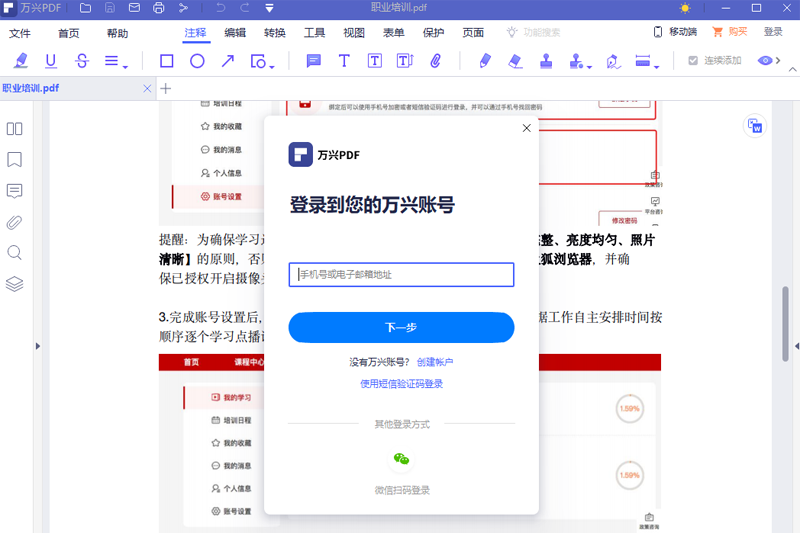Select the rectangle shape tool
The image size is (800, 533).
(166, 61)
